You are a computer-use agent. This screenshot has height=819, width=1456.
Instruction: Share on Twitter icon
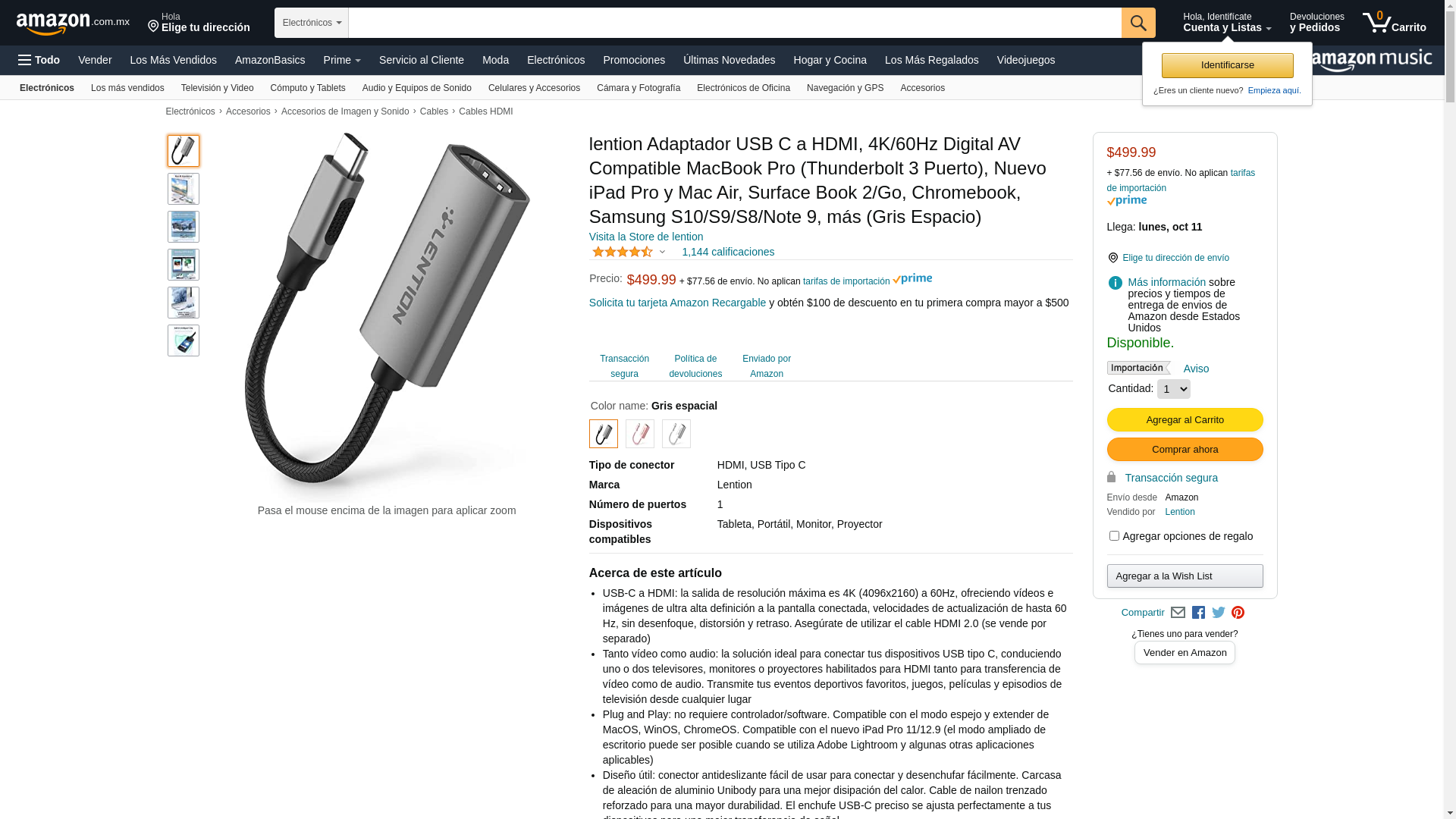tap(1219, 613)
